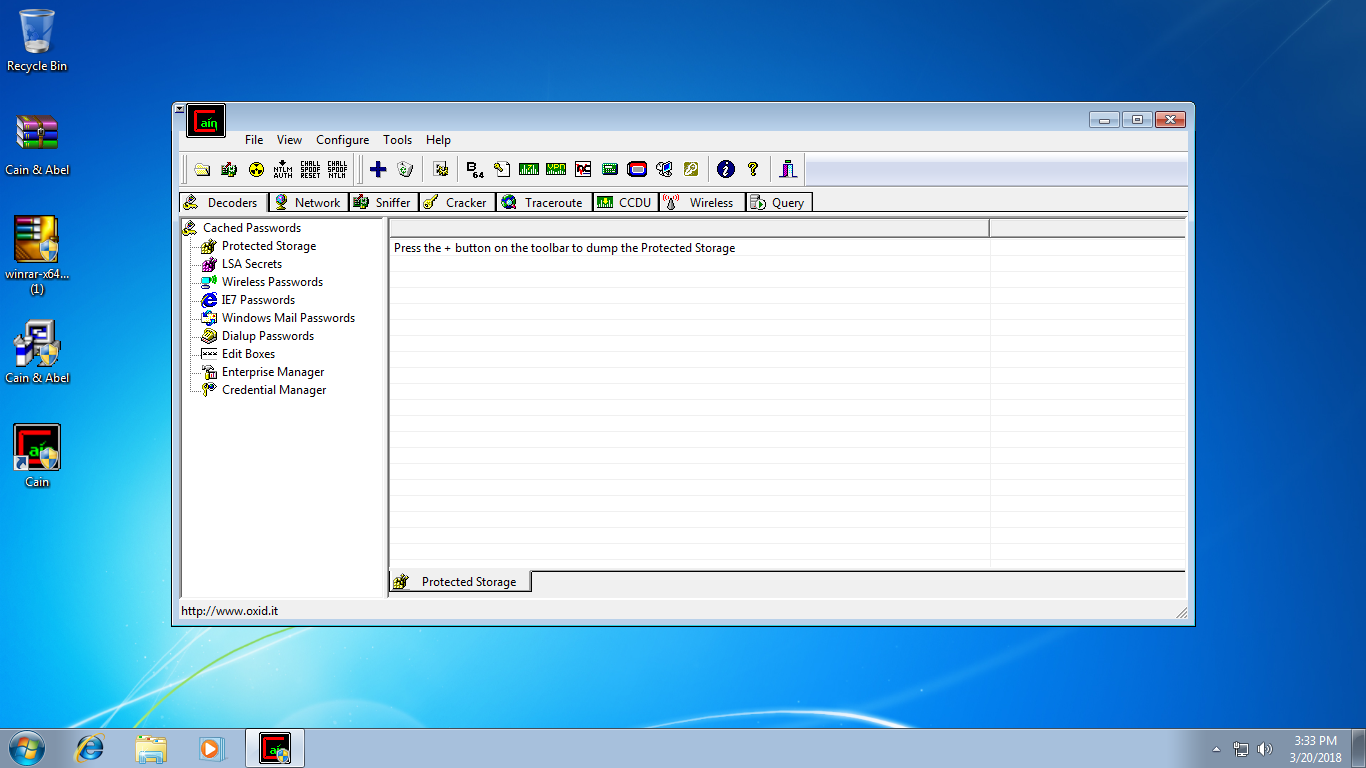Click the Start/Stop Sniffer toolbar icon

coord(229,169)
